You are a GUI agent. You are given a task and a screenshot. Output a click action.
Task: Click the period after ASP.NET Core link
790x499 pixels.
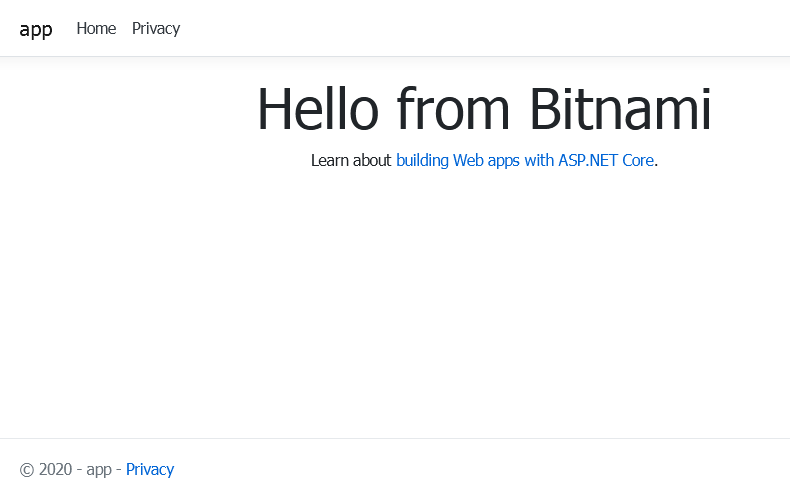656,161
